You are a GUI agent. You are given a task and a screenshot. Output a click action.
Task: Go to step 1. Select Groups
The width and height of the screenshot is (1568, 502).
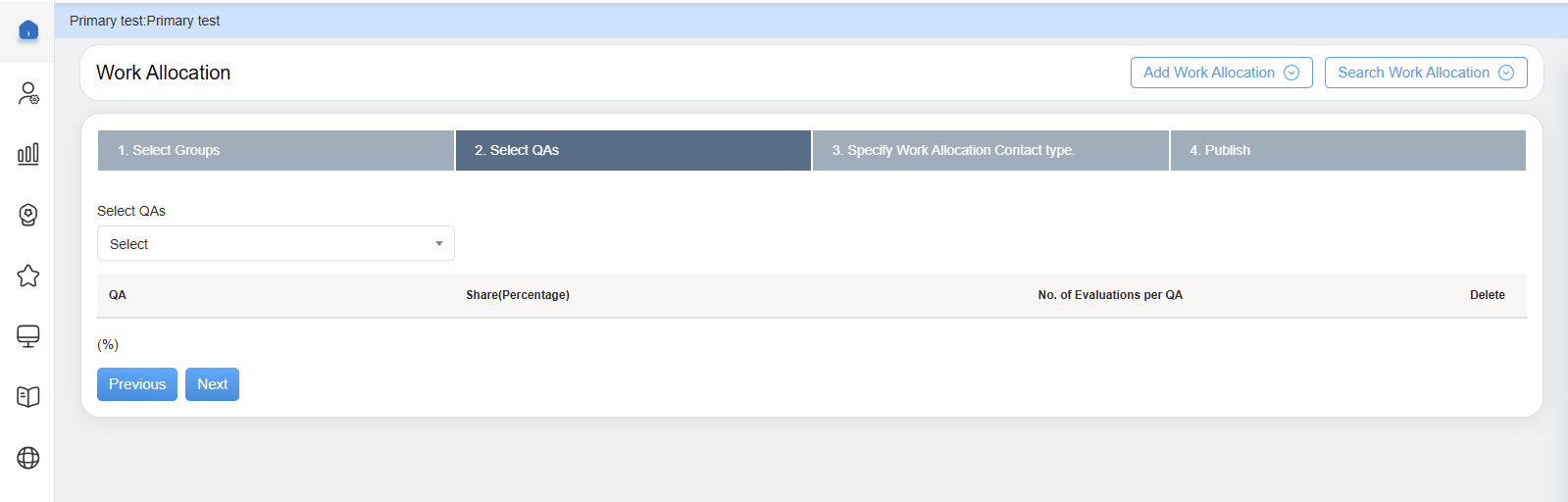(276, 150)
